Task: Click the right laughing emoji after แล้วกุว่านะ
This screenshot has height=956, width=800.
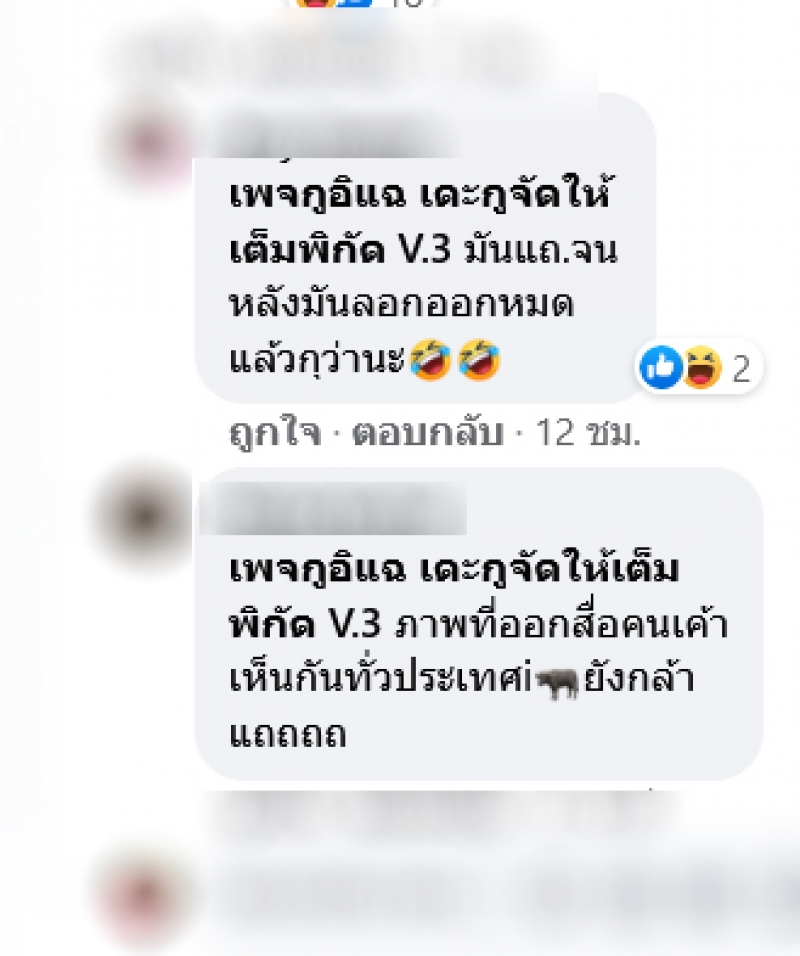Action: point(479,360)
